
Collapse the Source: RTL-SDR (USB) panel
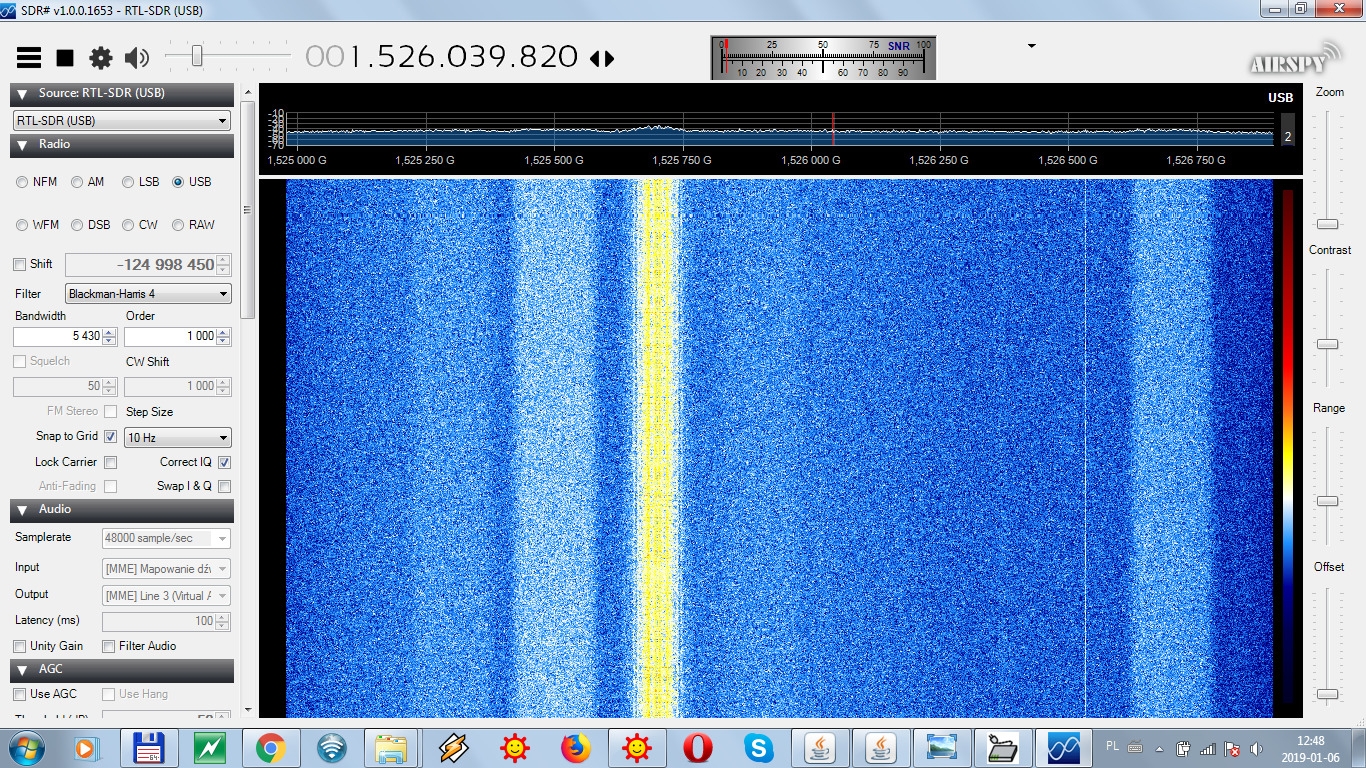pyautogui.click(x=122, y=94)
